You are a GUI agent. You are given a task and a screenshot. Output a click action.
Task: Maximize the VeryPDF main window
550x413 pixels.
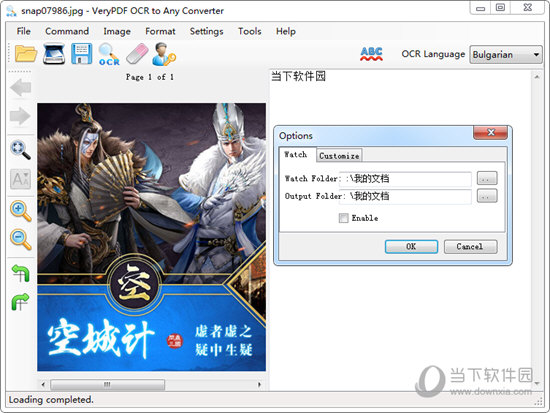point(501,7)
